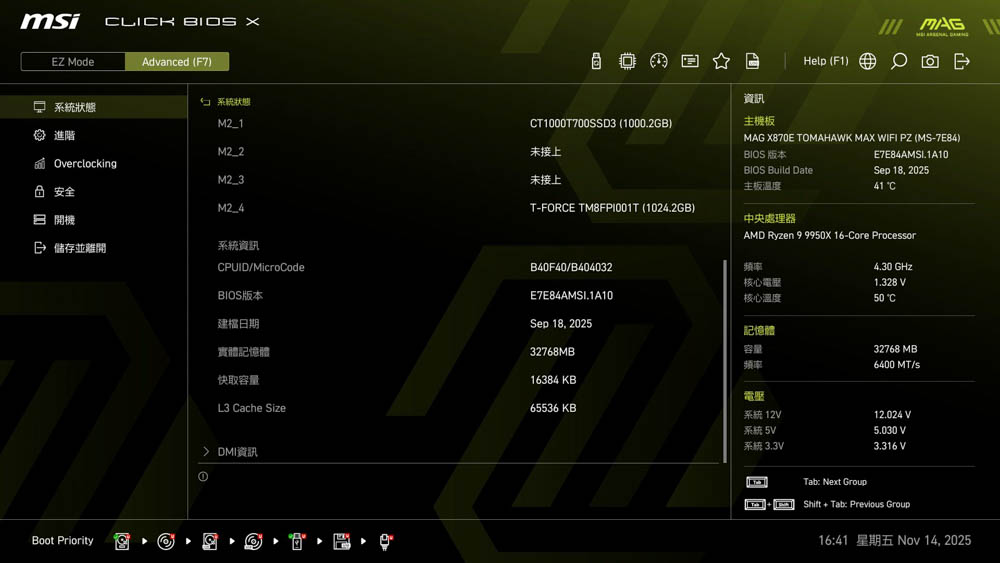Expand the DMI資訊 section

click(237, 452)
